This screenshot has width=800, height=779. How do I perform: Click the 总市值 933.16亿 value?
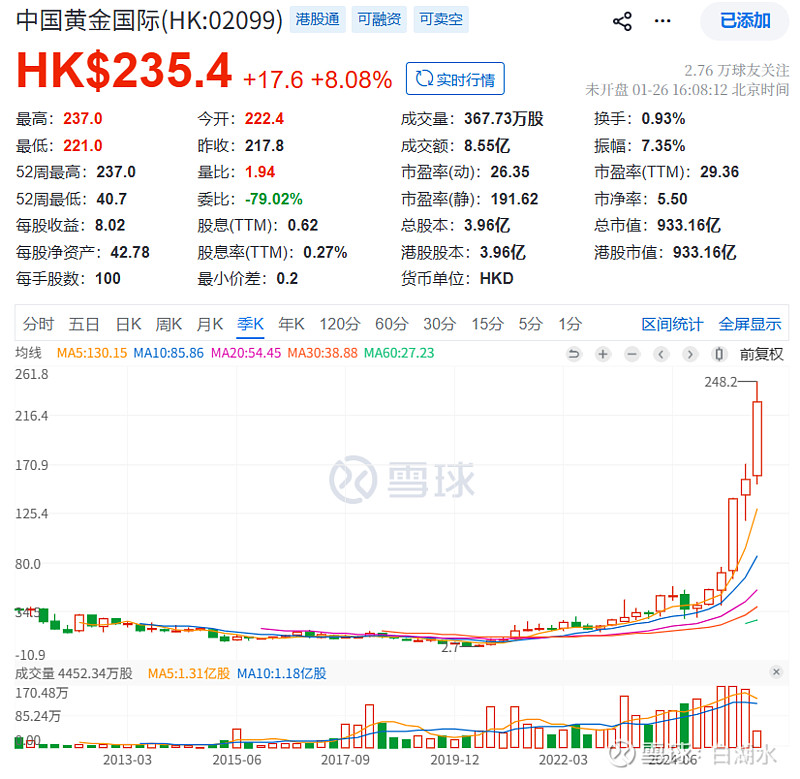pyautogui.click(x=688, y=225)
